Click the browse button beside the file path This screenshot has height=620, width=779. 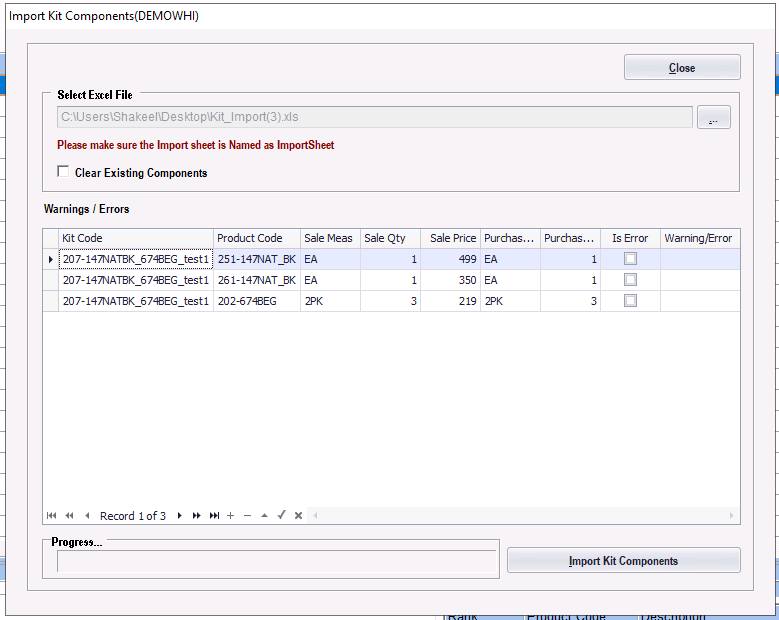click(713, 118)
